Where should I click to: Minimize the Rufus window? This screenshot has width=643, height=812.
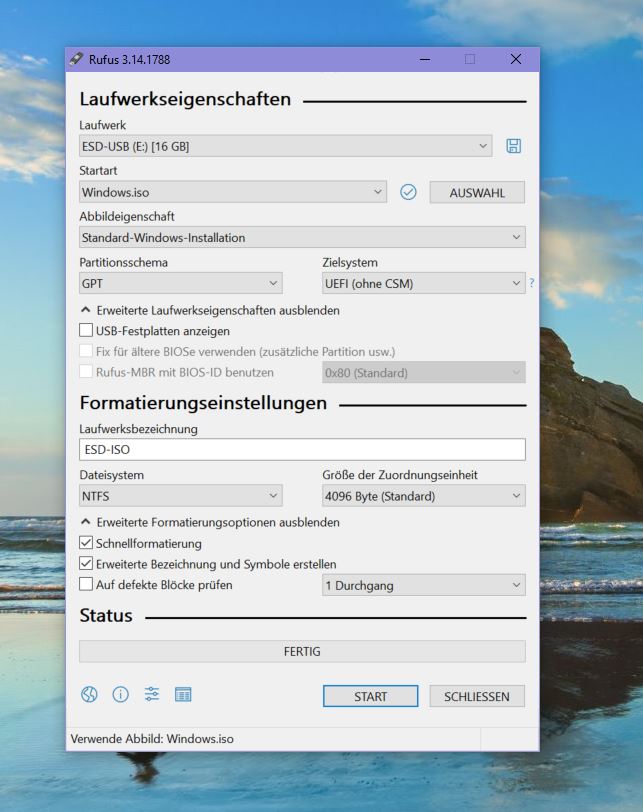click(425, 59)
